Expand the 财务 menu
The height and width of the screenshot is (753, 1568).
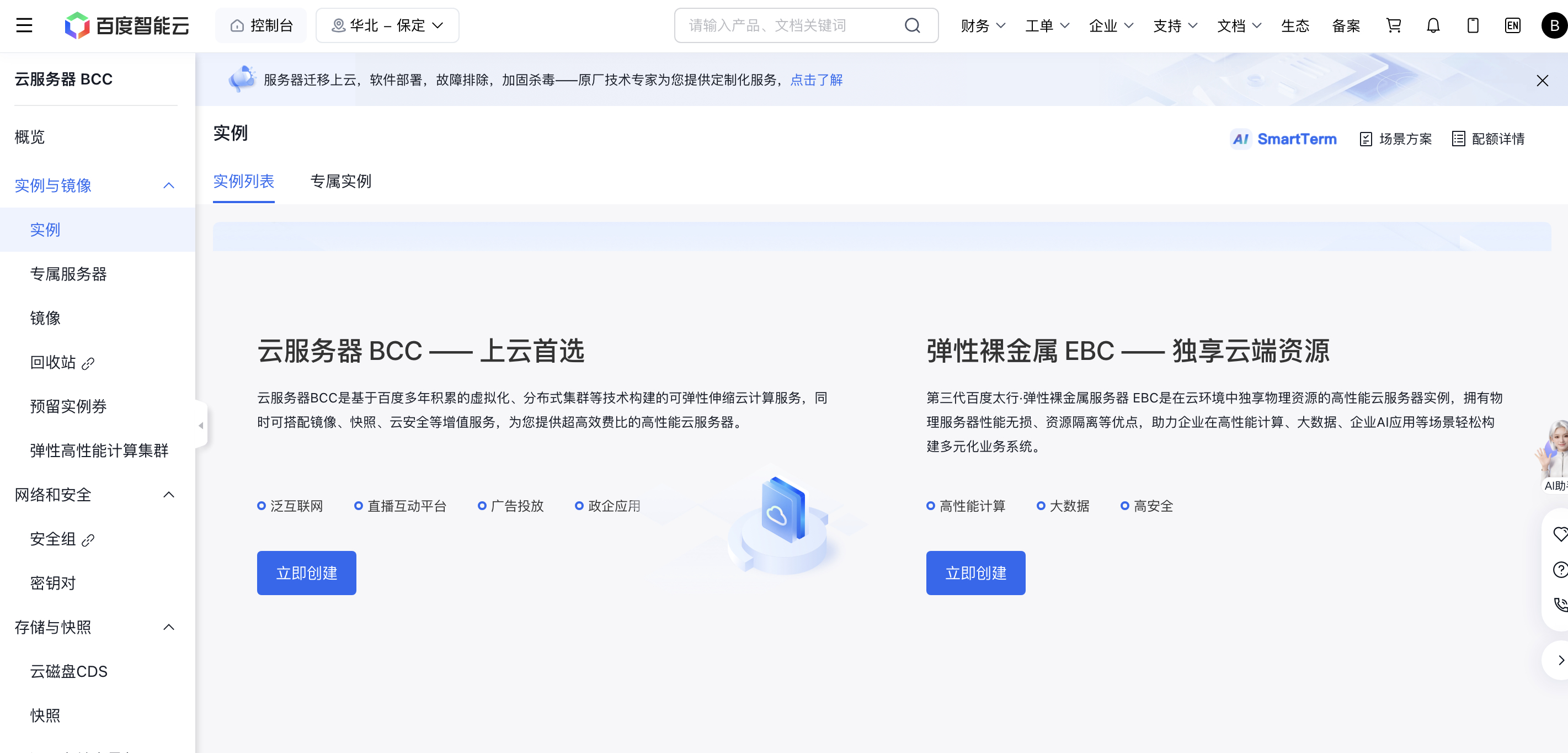[x=983, y=25]
